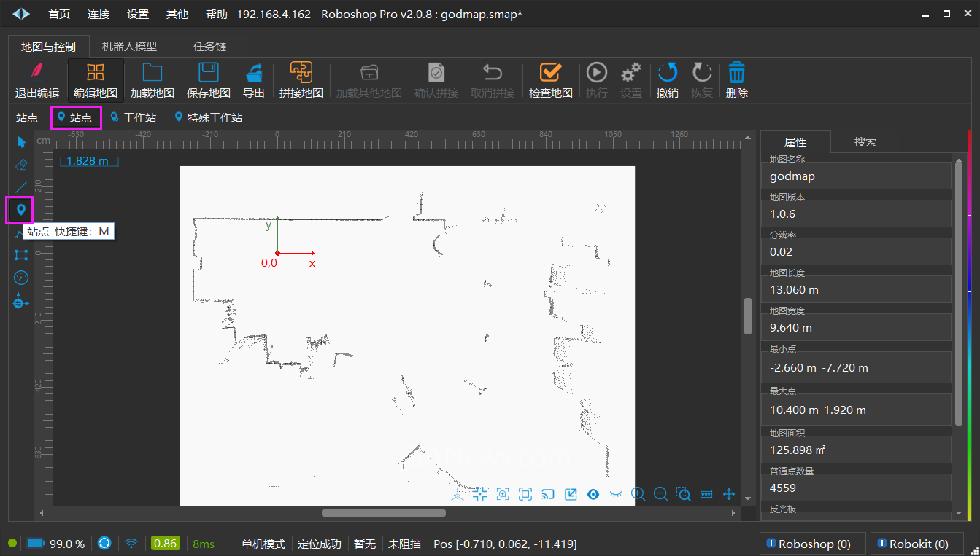Click the 125.898 ㎡ map area value
This screenshot has height=556, width=980.
pyautogui.click(x=857, y=450)
